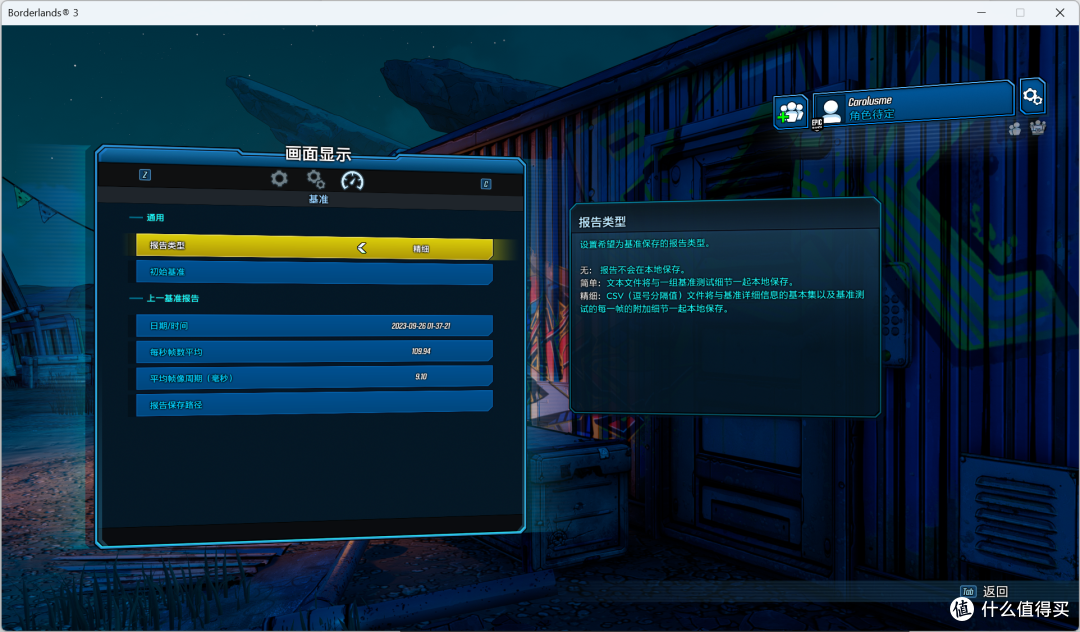Open the add friends social icon
This screenshot has width=1080, height=632.
coord(791,112)
